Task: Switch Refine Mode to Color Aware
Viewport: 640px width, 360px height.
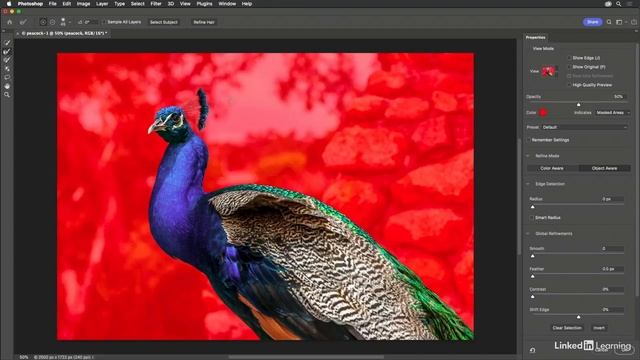Action: coord(552,168)
